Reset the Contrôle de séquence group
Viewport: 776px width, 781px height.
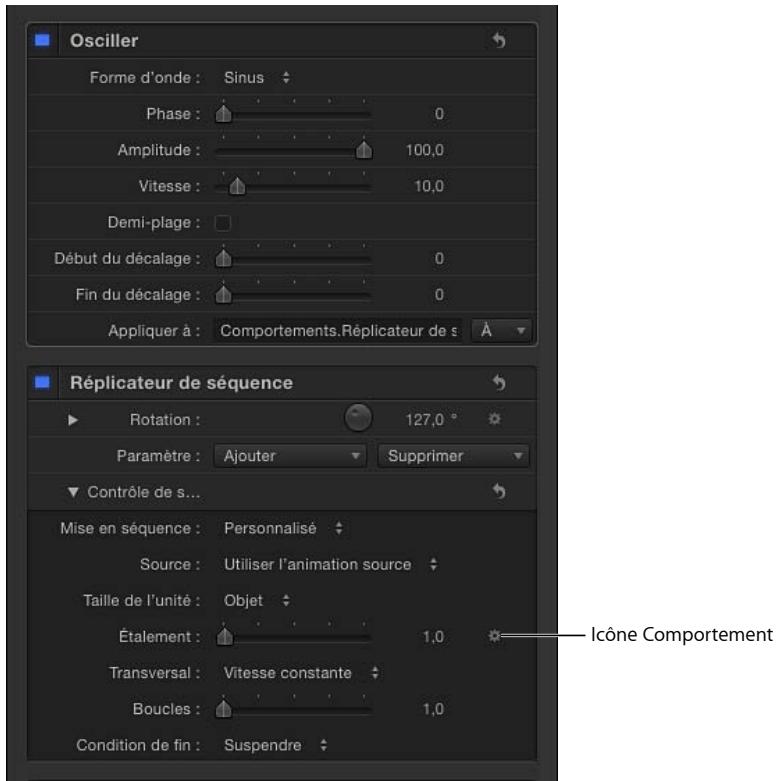pyautogui.click(x=499, y=491)
